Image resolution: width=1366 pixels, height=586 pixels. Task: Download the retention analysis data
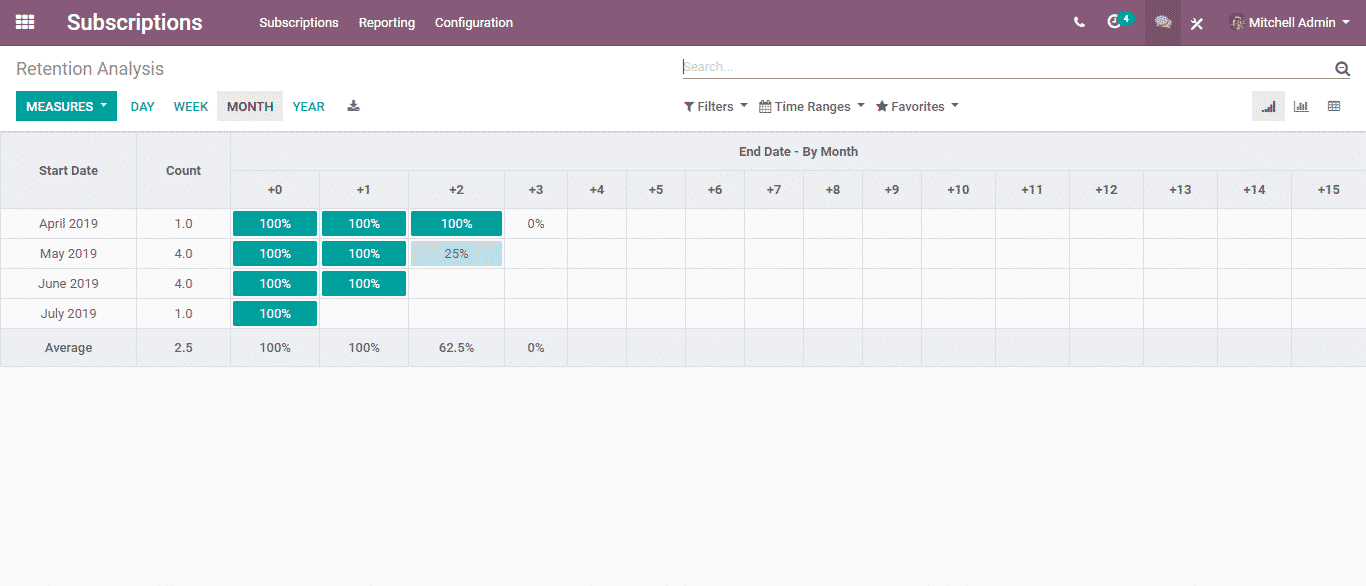pyautogui.click(x=353, y=106)
